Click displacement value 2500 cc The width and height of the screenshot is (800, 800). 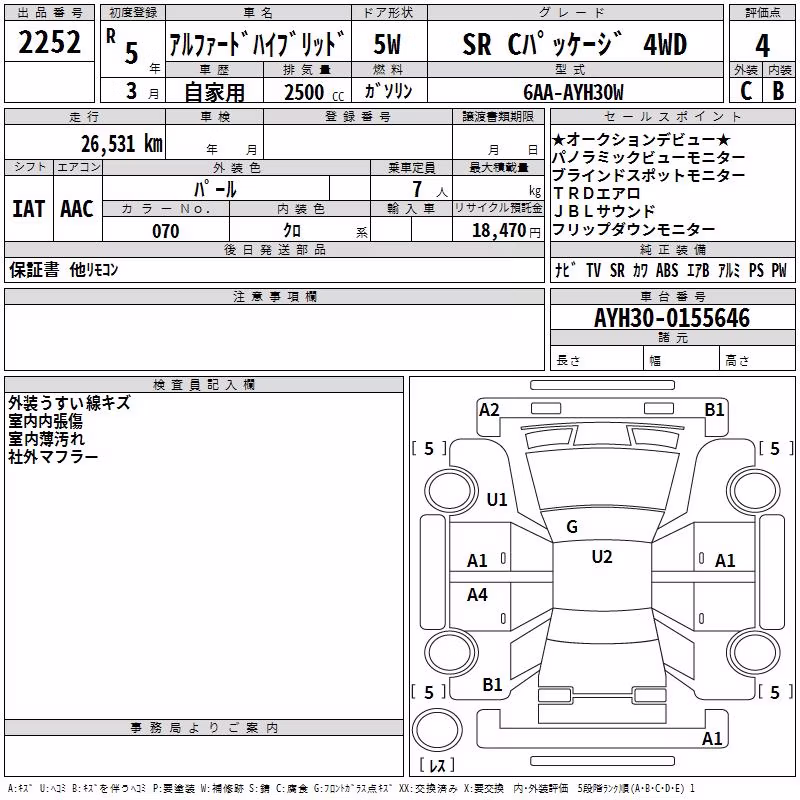[314, 92]
